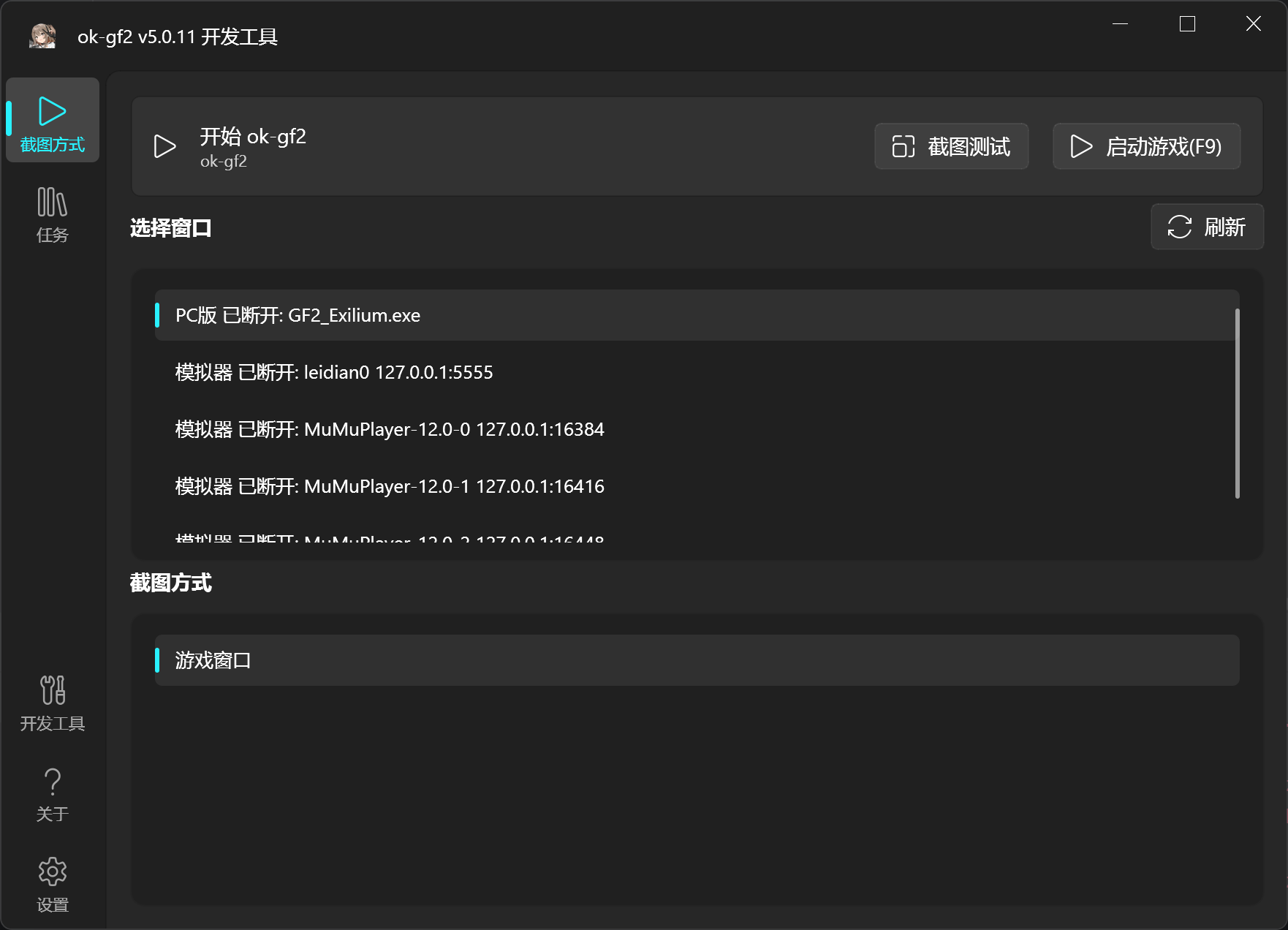Click the refresh icon inside the 刷新 button
This screenshot has height=930, width=1288.
1179,227
